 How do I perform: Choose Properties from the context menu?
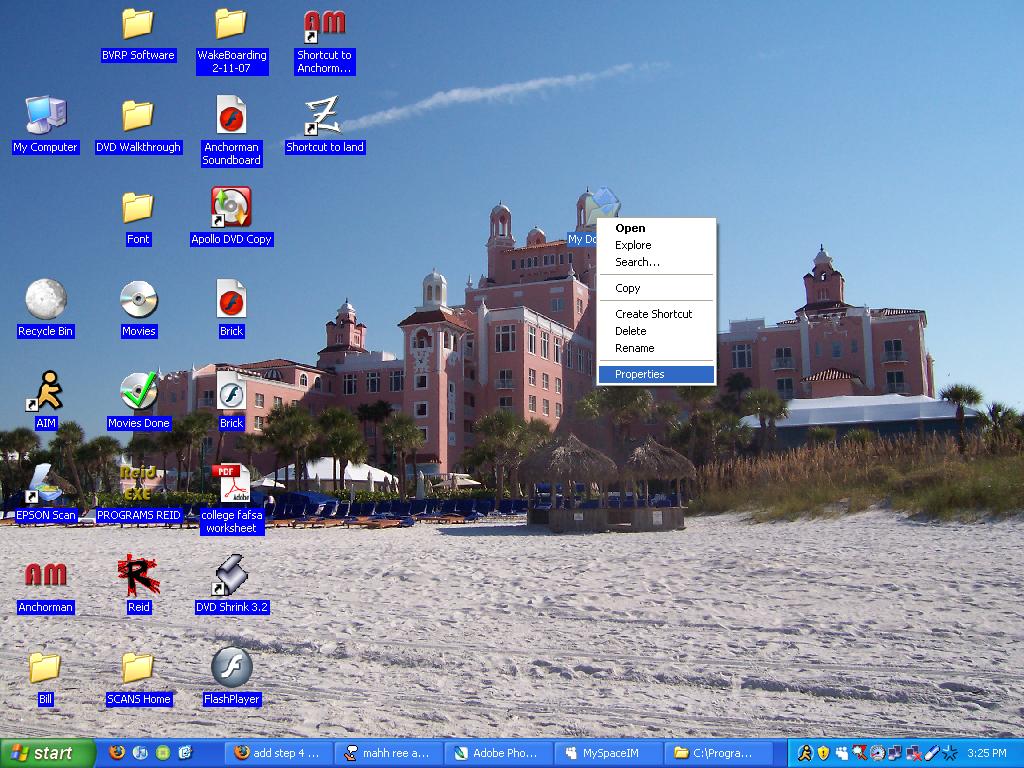pos(656,374)
